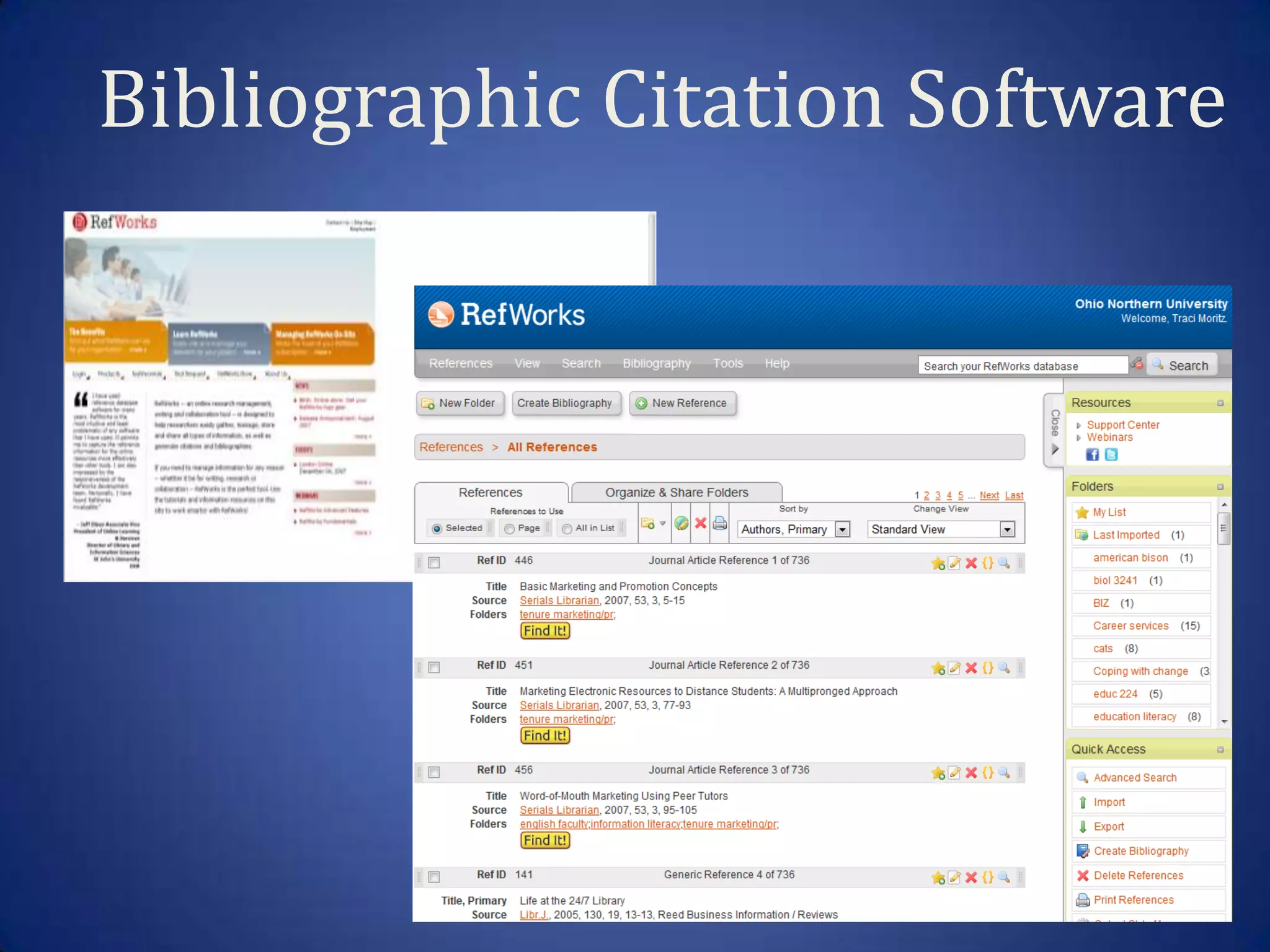Open the Change View 'Standard View' dropdown
Viewport: 1270px width, 952px height.
coord(941,529)
